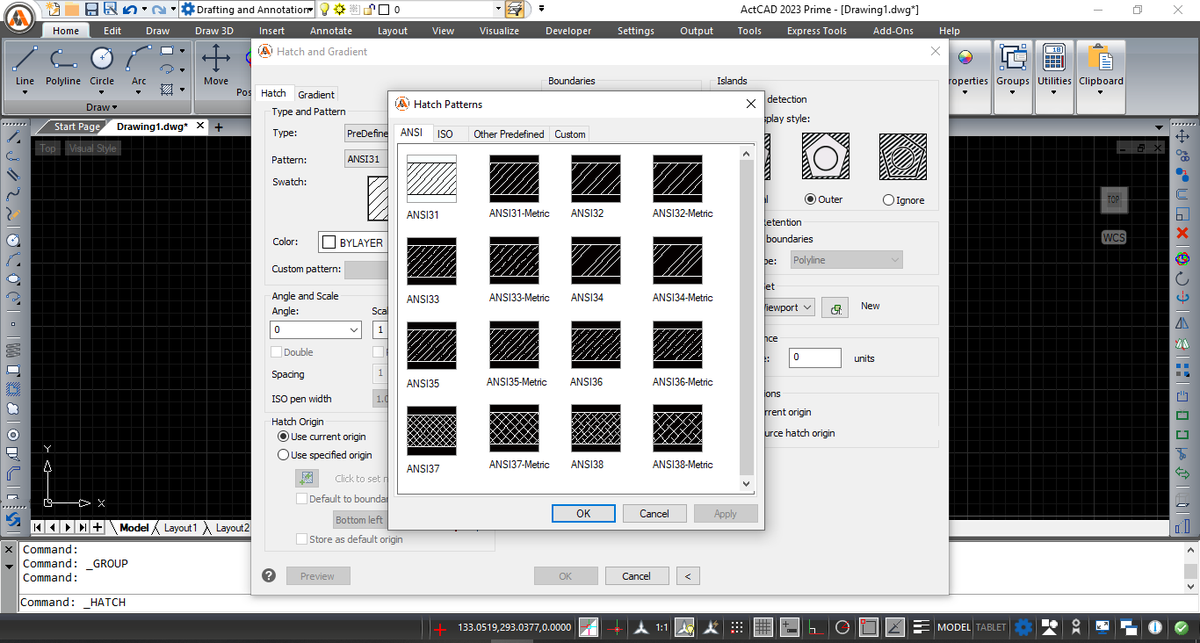1200x643 pixels.
Task: Open file with the folder icon
Action: tap(73, 9)
